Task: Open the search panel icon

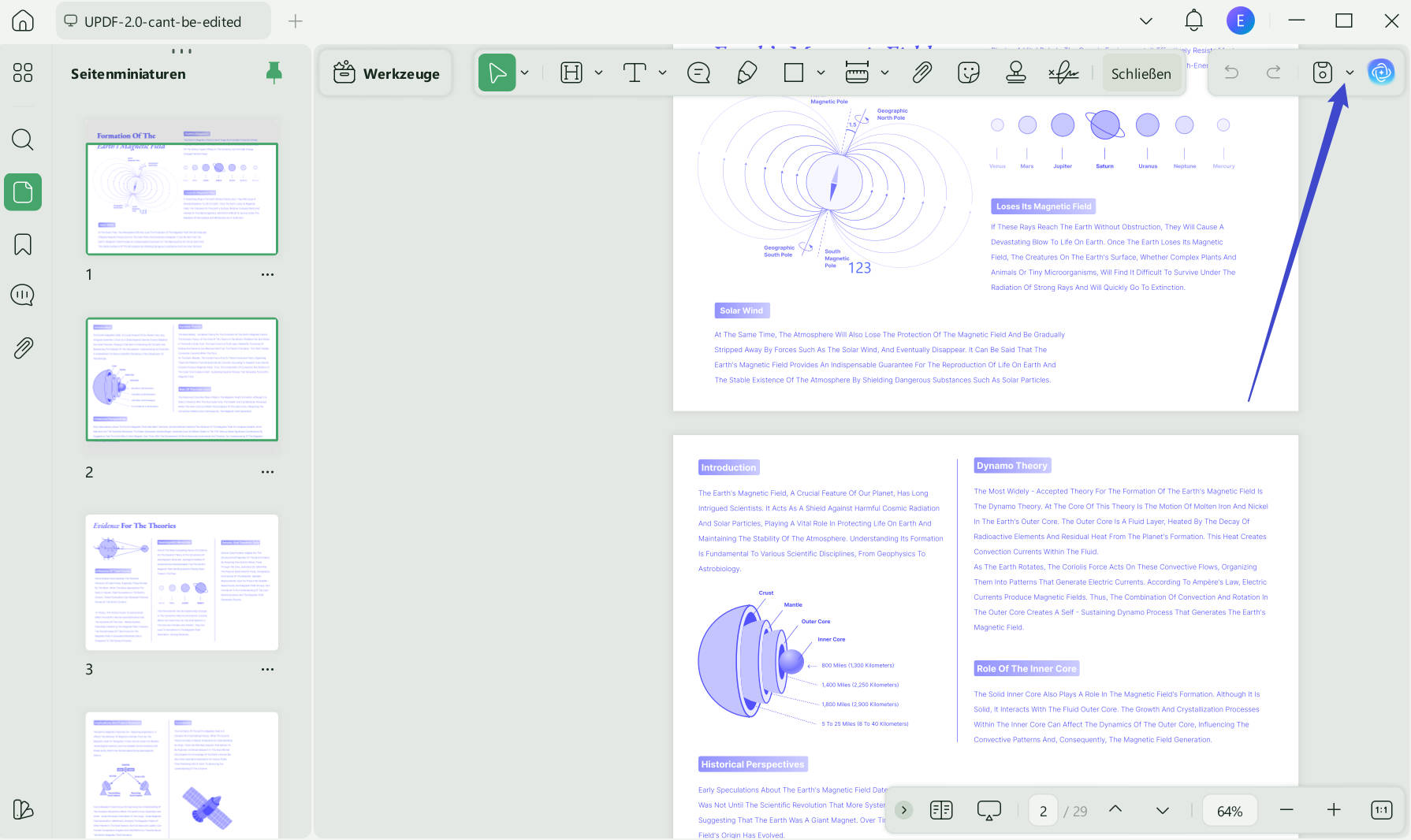Action: point(23,139)
